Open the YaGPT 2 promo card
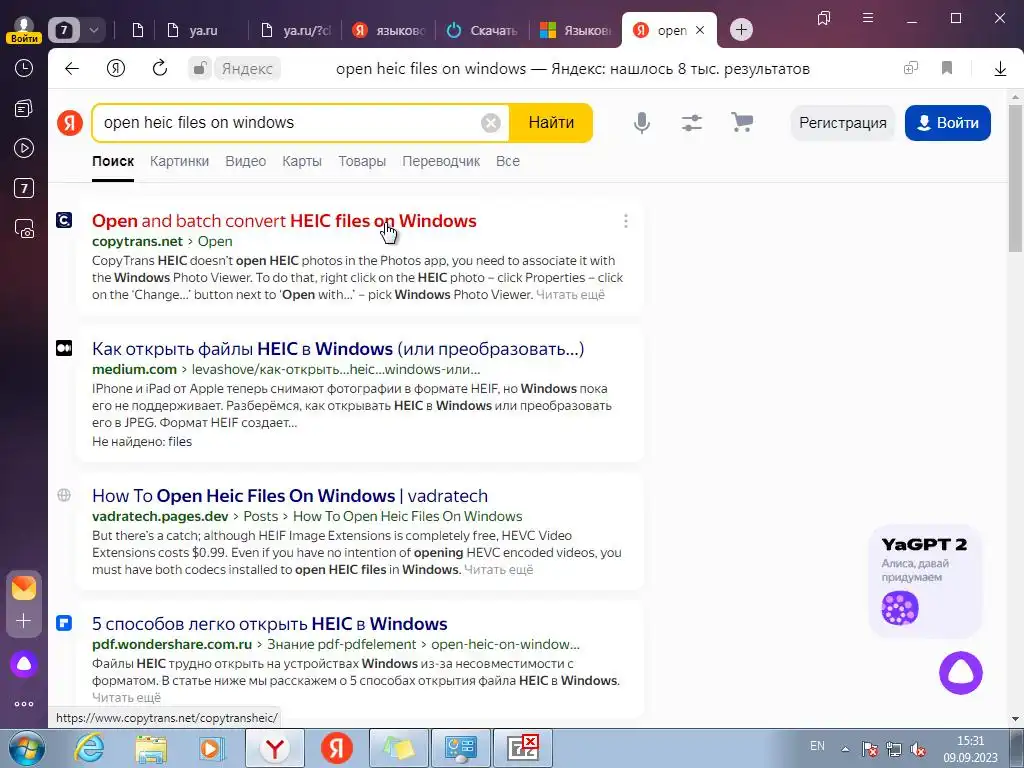 click(x=925, y=581)
